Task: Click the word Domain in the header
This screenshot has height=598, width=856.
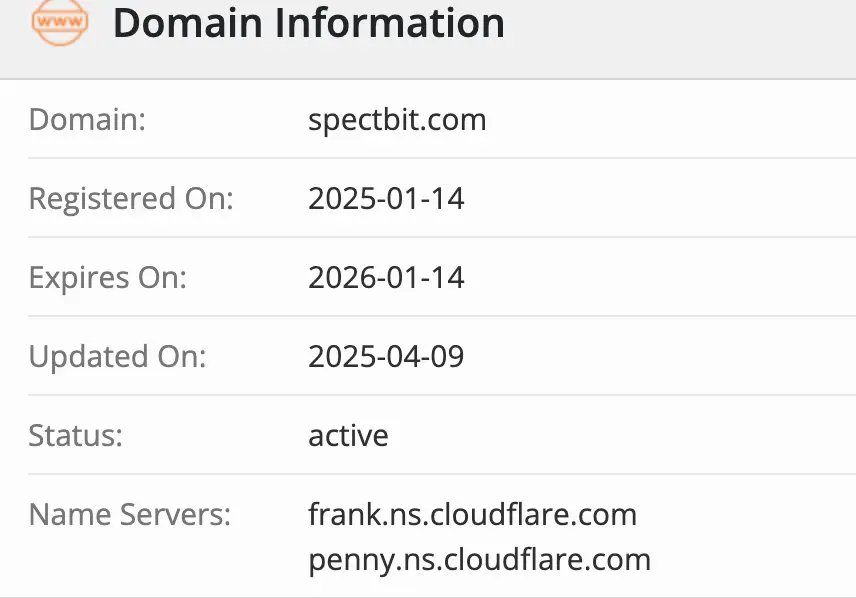Action: (x=188, y=23)
